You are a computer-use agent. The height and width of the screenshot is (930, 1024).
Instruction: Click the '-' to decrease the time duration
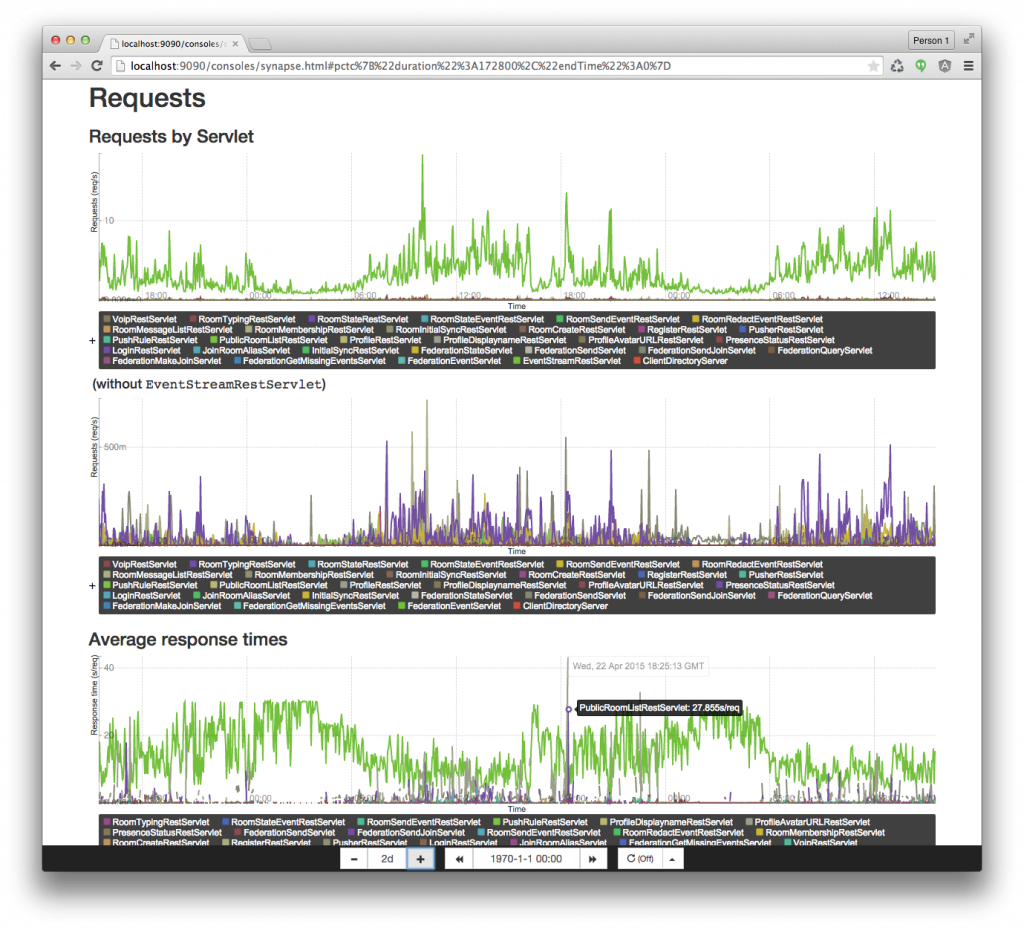tap(353, 858)
